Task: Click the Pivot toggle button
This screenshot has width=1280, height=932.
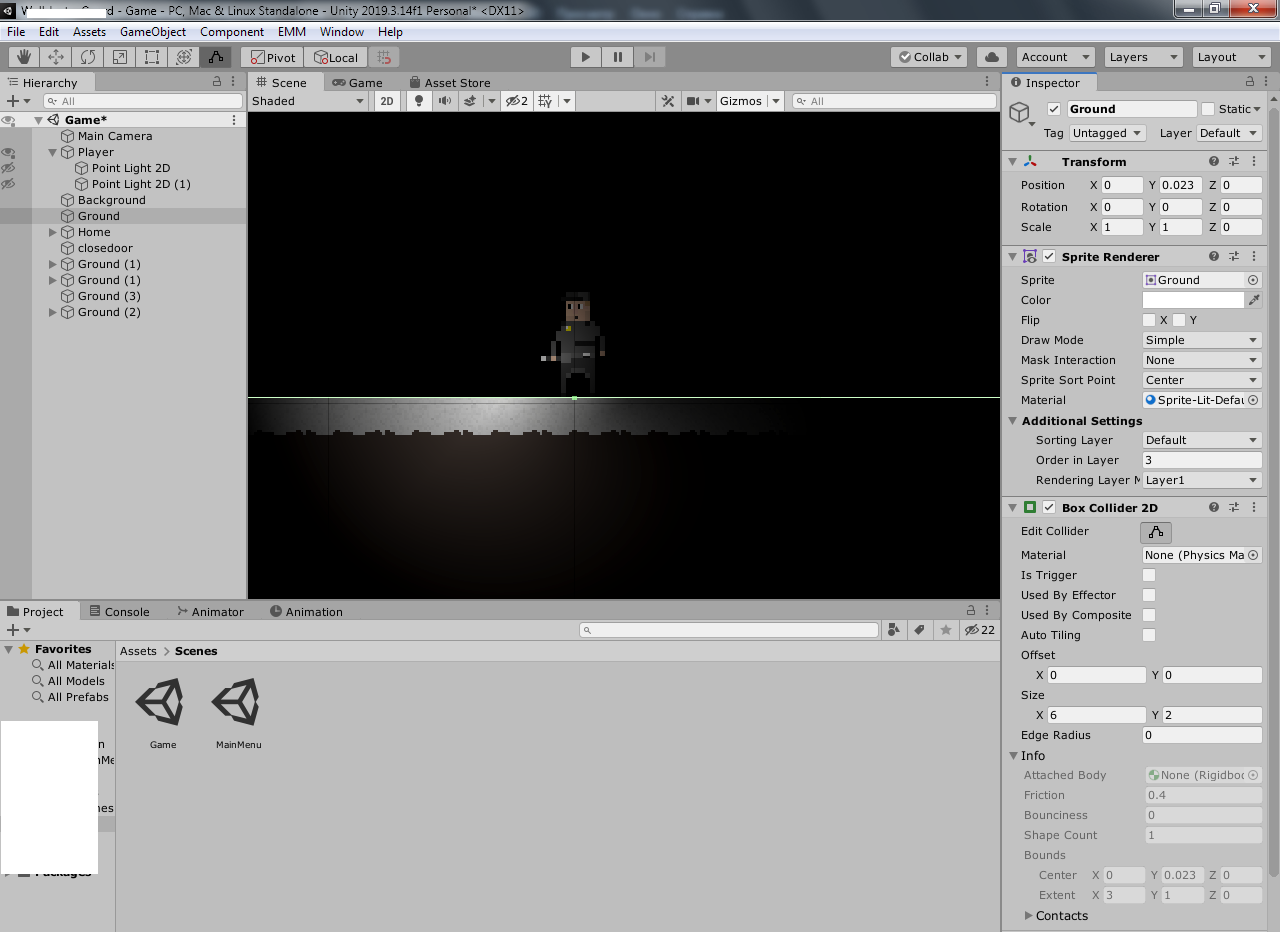Action: (273, 57)
